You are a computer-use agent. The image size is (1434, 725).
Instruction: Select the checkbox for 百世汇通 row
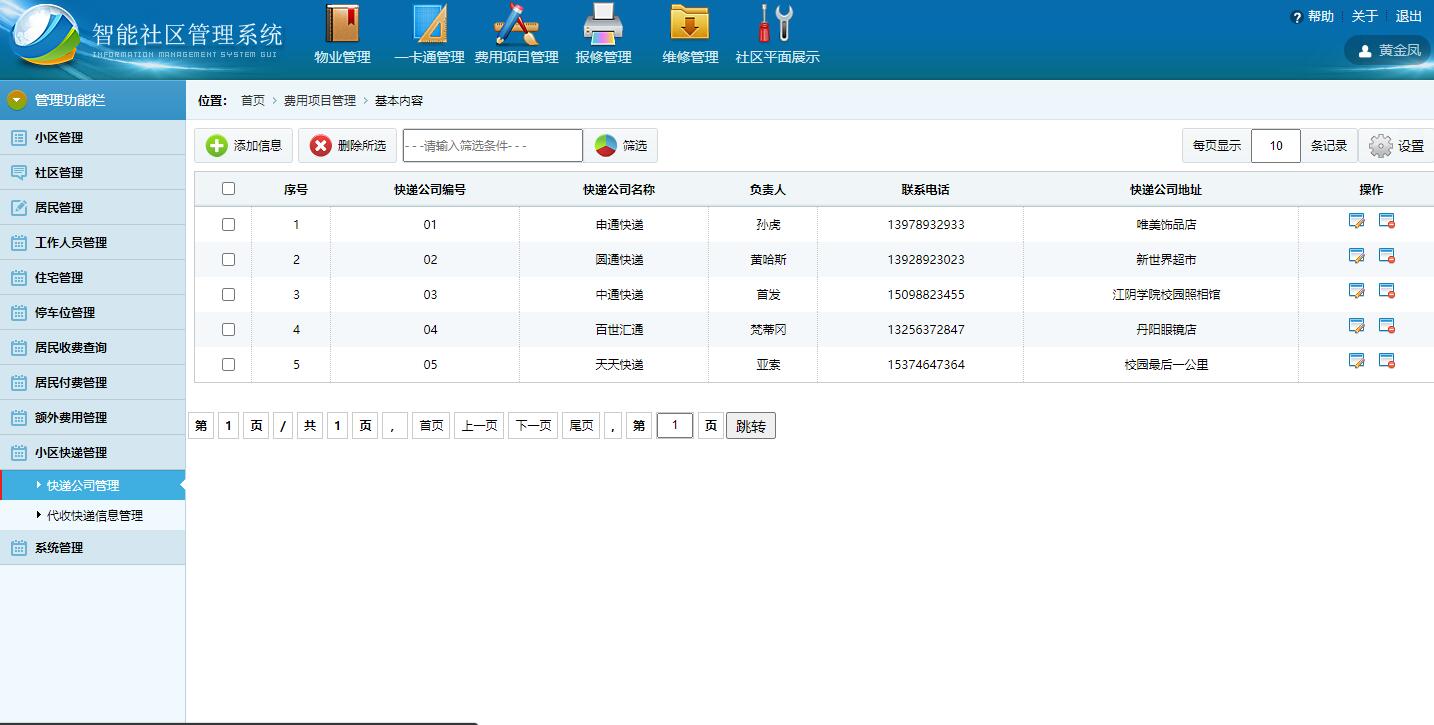click(x=228, y=329)
